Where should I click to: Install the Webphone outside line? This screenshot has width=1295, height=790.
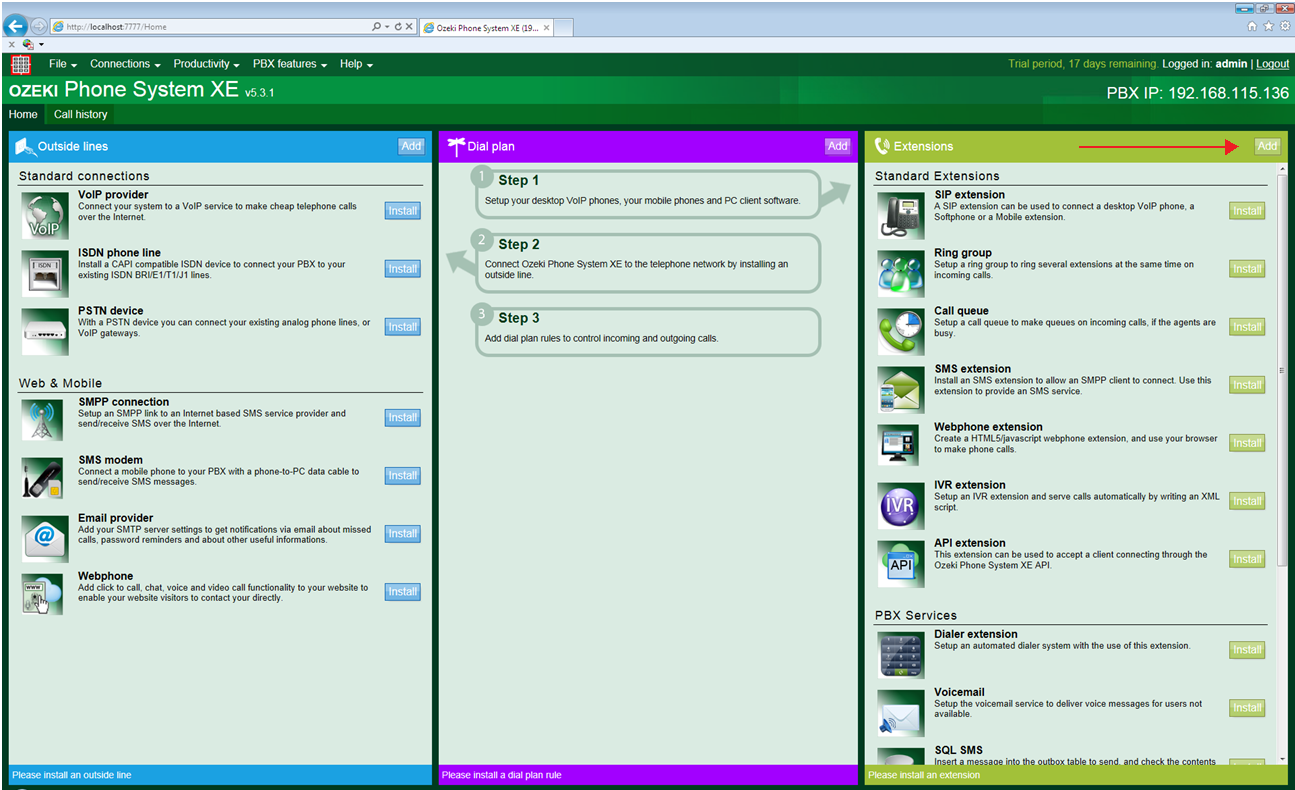tap(403, 592)
